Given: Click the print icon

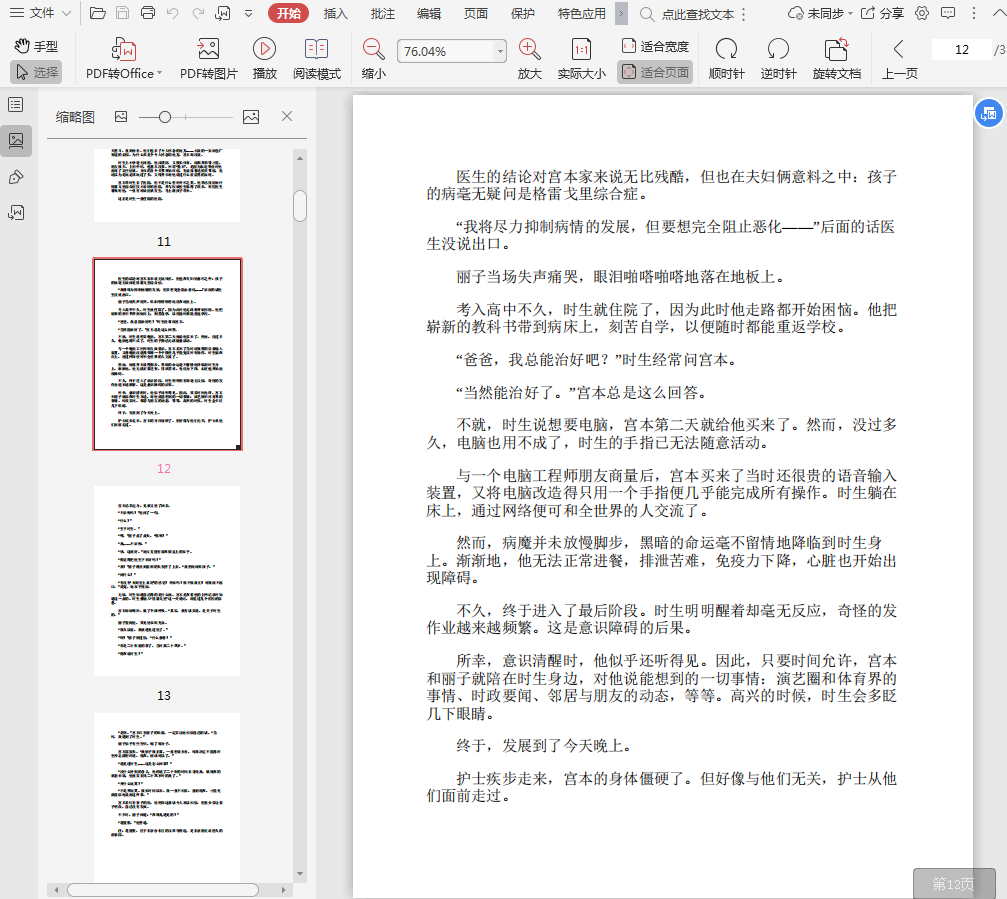Looking at the screenshot, I should 148,13.
